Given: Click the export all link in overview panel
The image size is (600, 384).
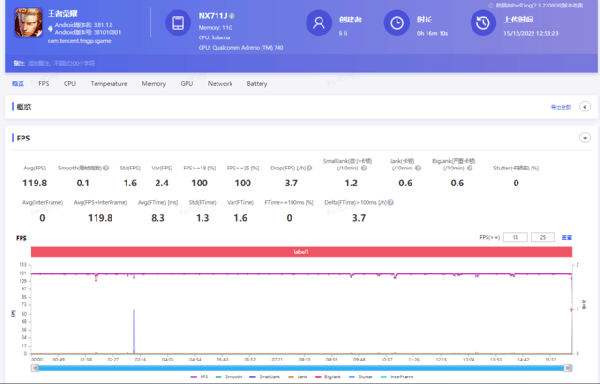Looking at the screenshot, I should point(561,107).
